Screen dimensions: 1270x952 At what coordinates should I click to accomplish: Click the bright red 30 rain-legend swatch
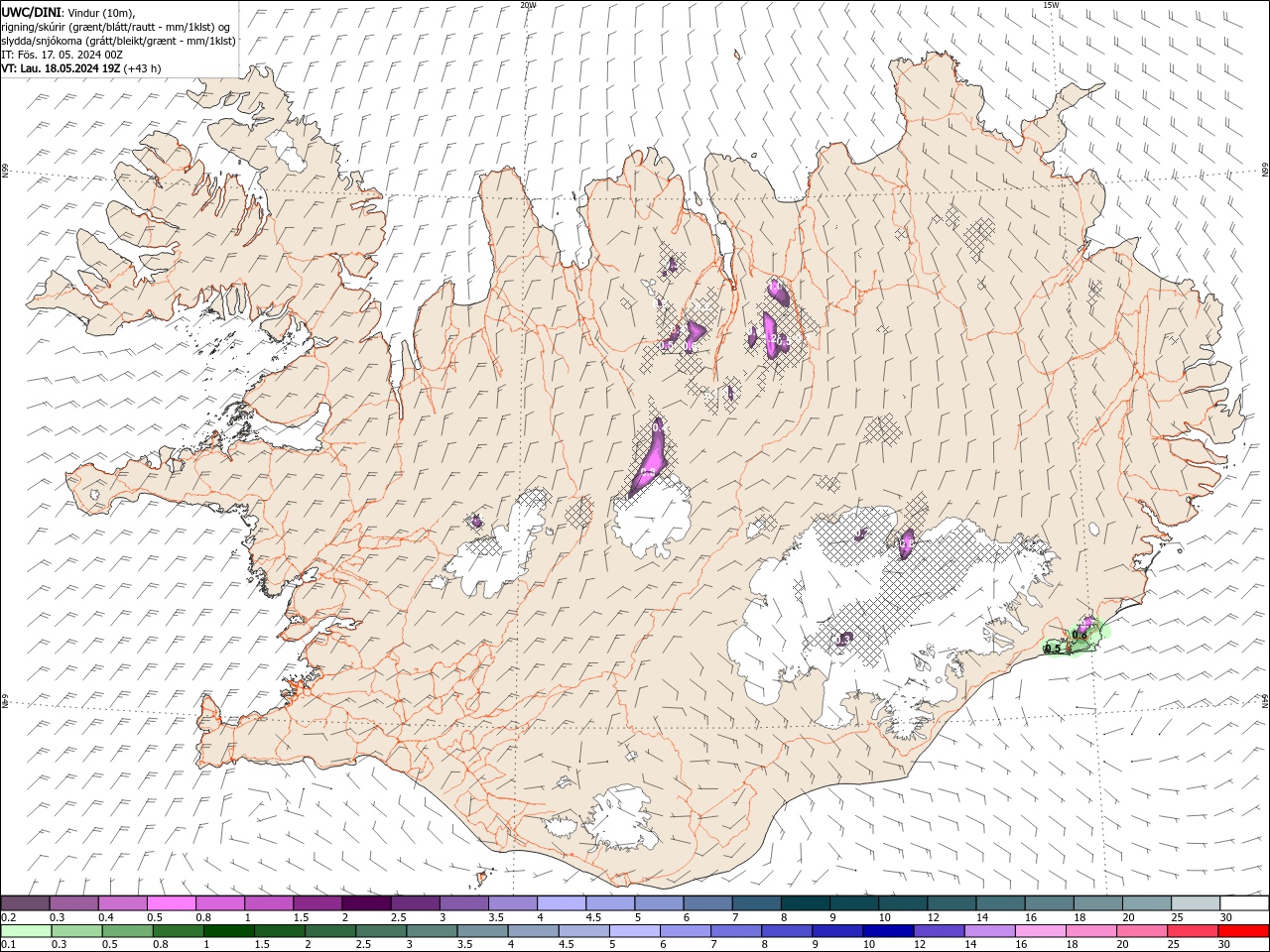pos(1244,931)
